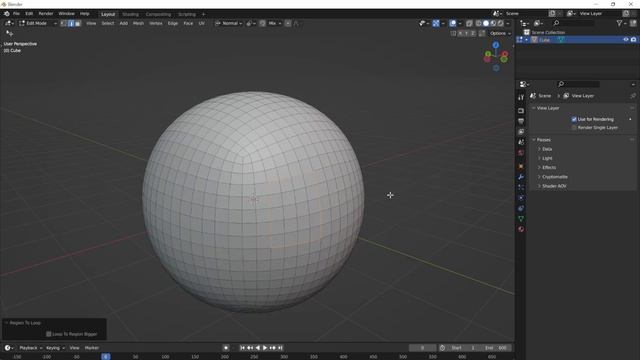Open the Object Data mesh properties tab
This screenshot has width=640, height=360.
tap(521, 219)
